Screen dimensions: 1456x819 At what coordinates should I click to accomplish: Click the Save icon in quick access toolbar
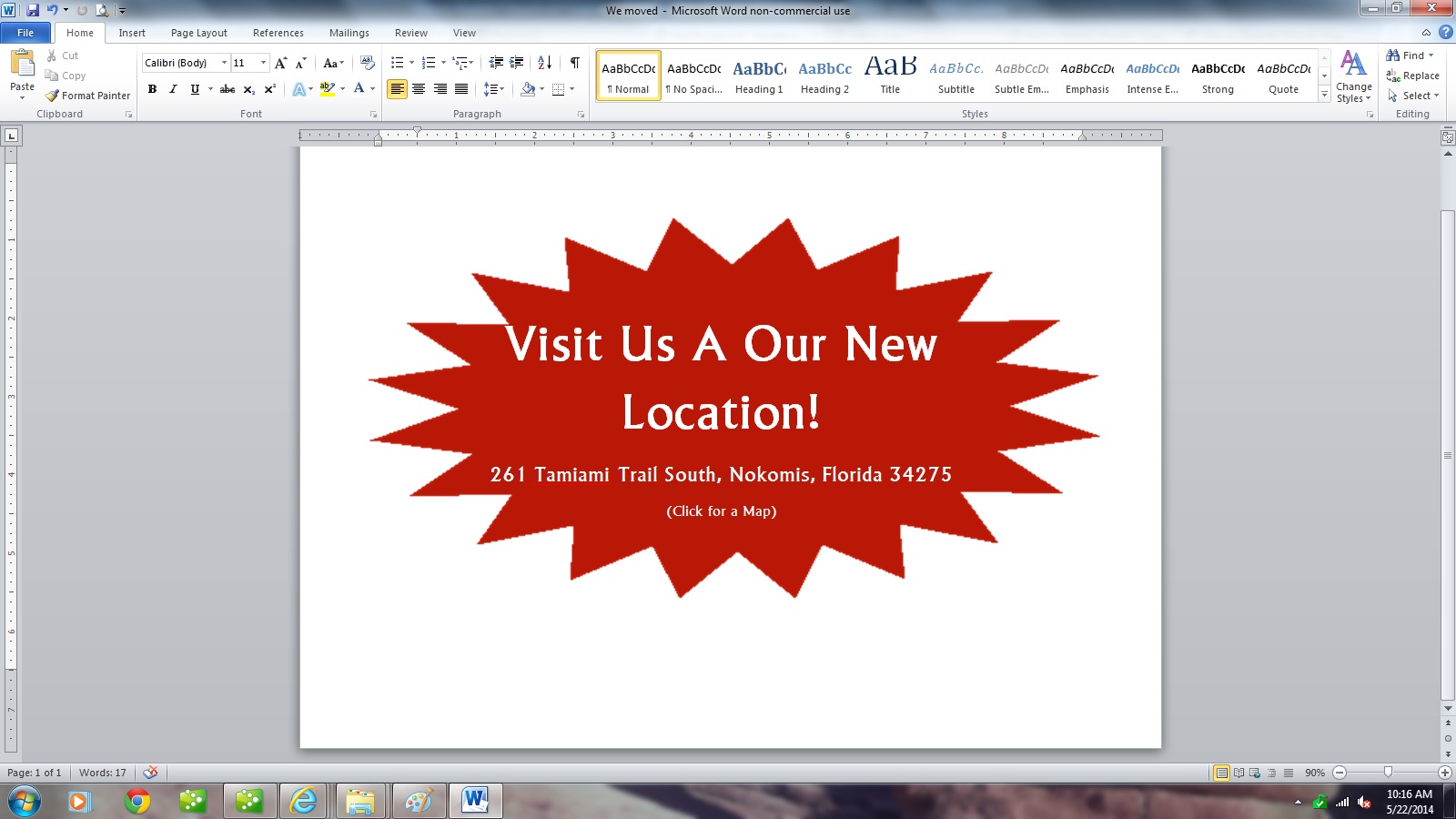point(33,10)
